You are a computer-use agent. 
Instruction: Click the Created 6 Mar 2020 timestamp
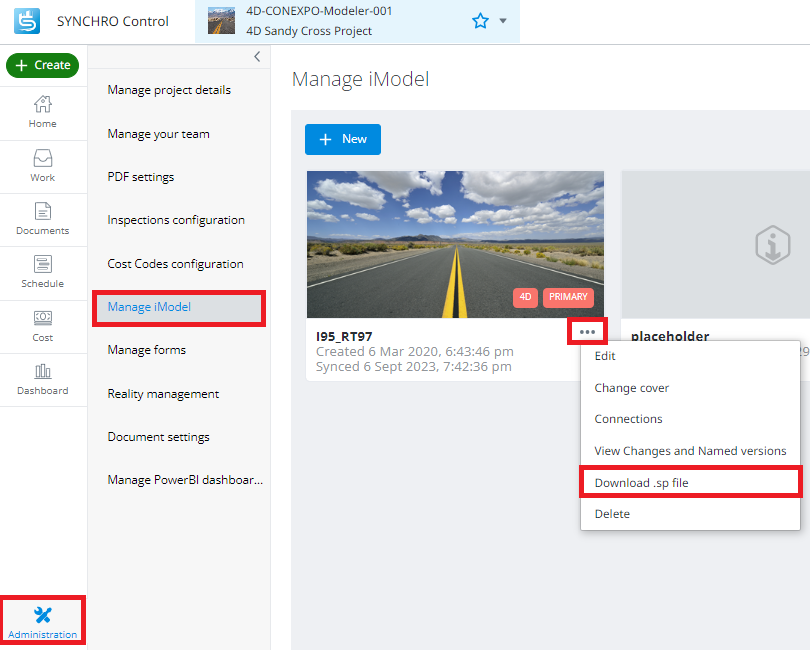coord(415,351)
